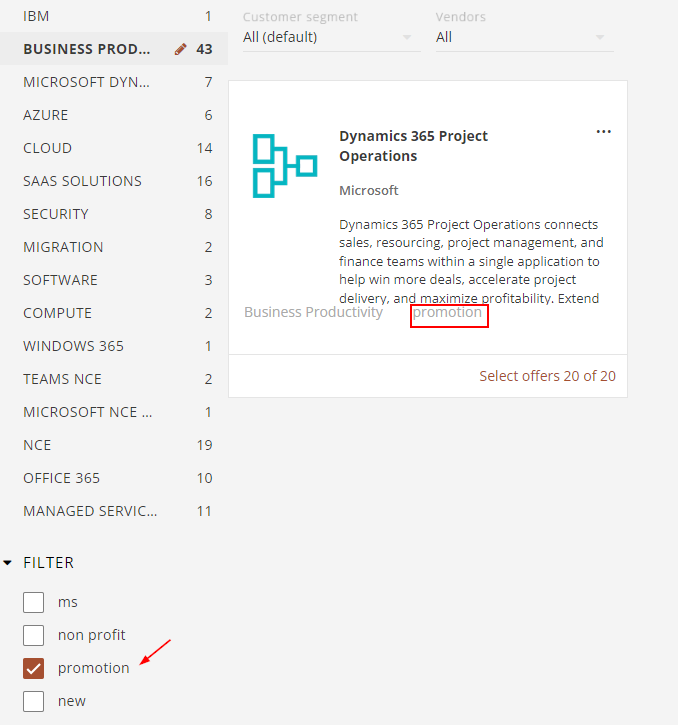The height and width of the screenshot is (725, 678).
Task: Enable the non profit filter checkbox
Action: click(33, 635)
